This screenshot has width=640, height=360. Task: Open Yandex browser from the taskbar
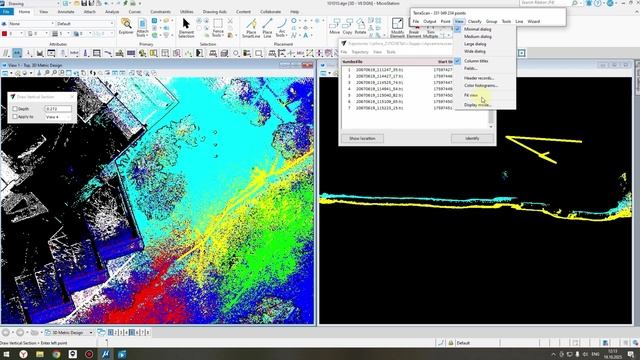tap(23, 354)
